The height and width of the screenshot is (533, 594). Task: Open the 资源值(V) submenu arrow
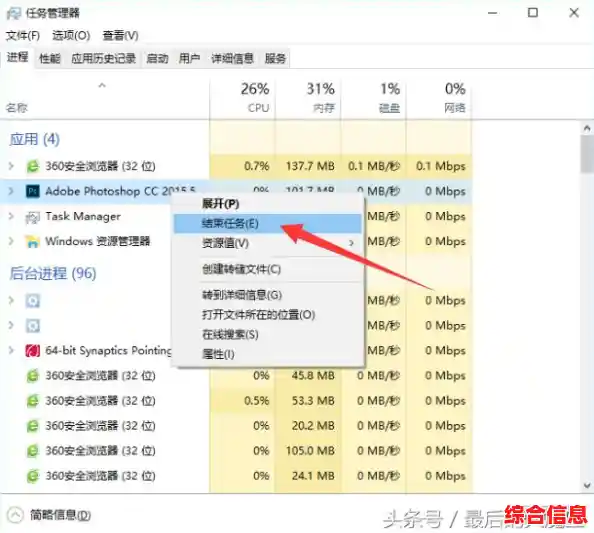click(352, 243)
